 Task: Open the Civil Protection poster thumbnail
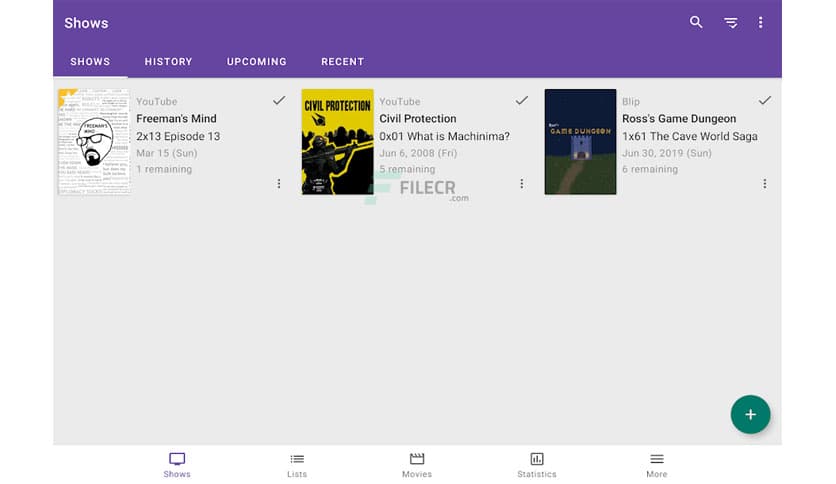pyautogui.click(x=337, y=142)
